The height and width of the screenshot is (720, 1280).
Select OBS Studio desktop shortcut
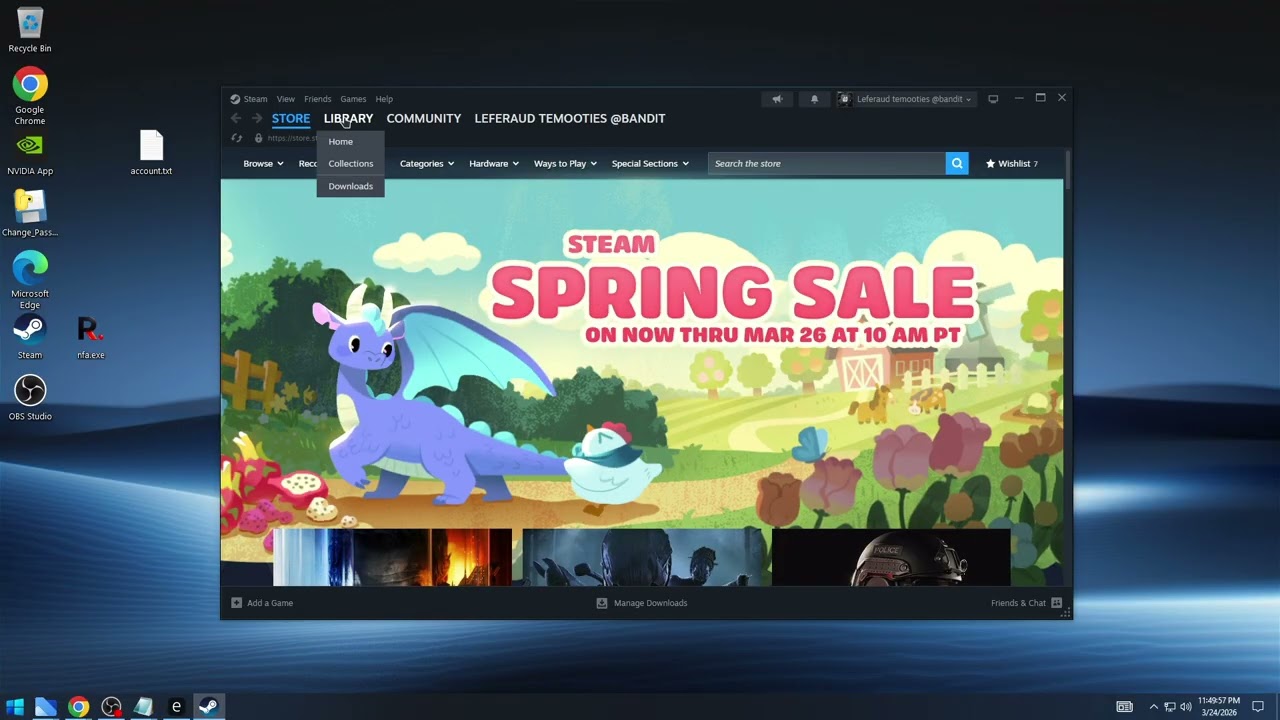30,398
